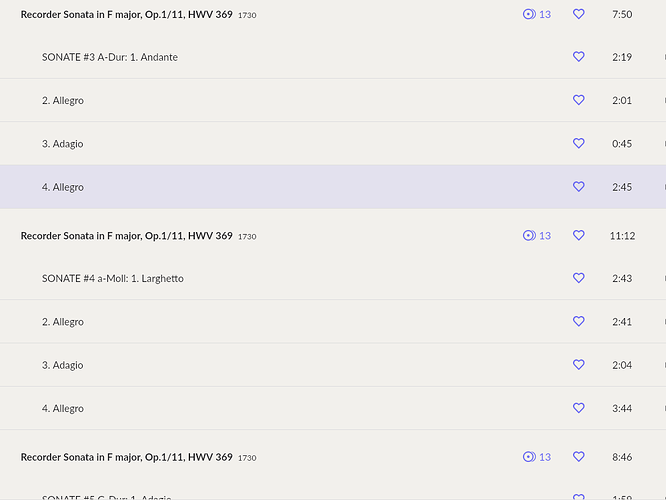Screen dimensions: 666x500
Task: Play "SONATE #3 A-Dur: 1. Andante"
Action: pyautogui.click(x=110, y=57)
